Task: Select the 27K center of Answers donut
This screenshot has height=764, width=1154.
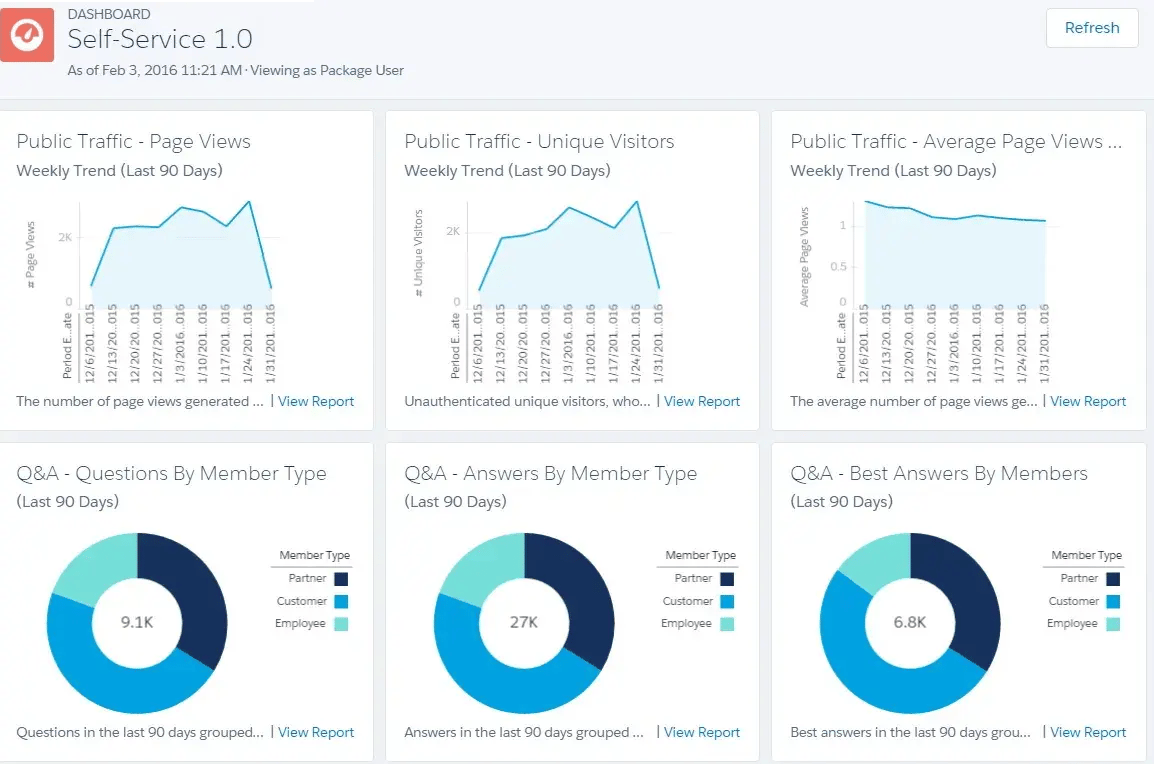Action: pyautogui.click(x=524, y=622)
